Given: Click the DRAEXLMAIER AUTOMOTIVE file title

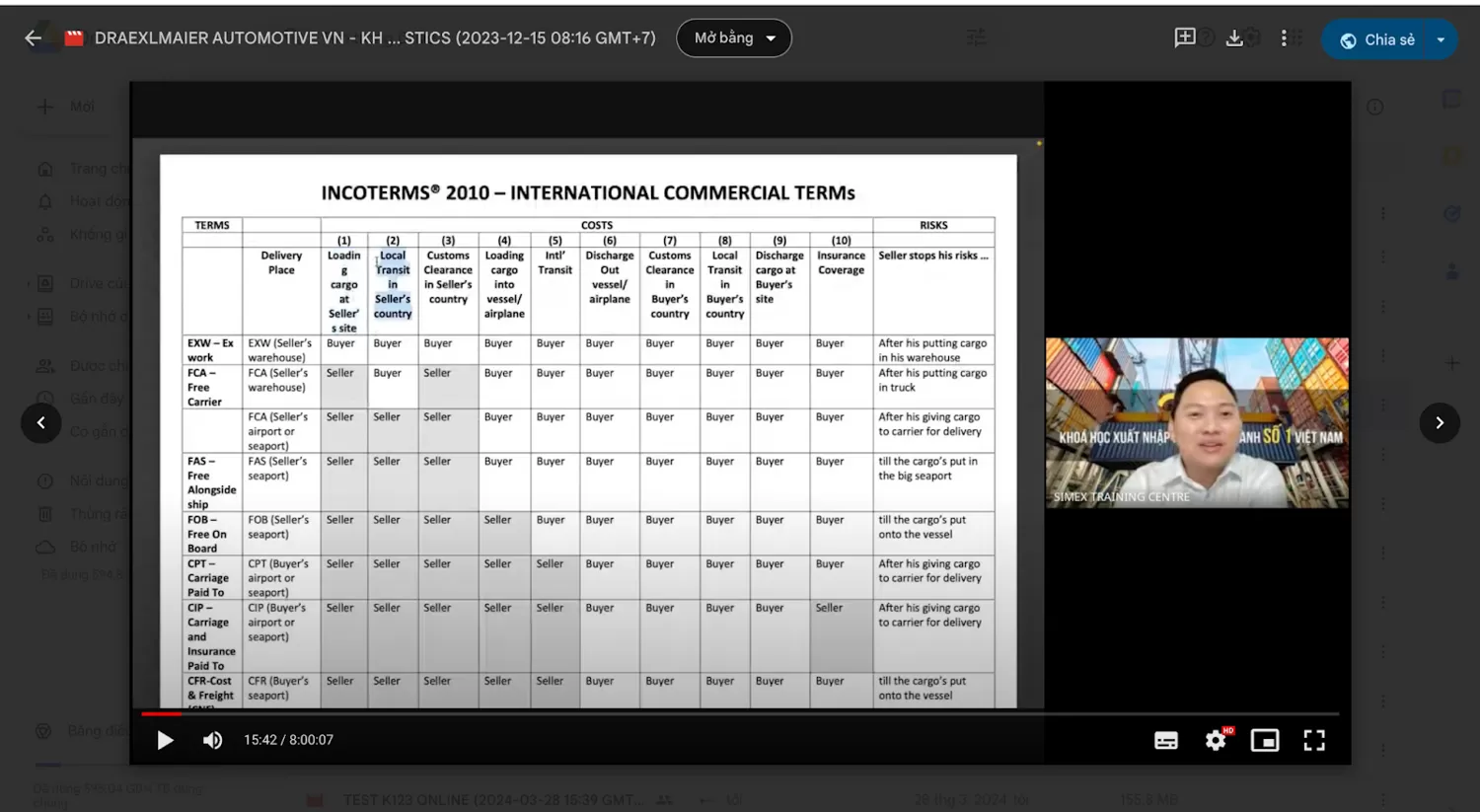Looking at the screenshot, I should 375,38.
